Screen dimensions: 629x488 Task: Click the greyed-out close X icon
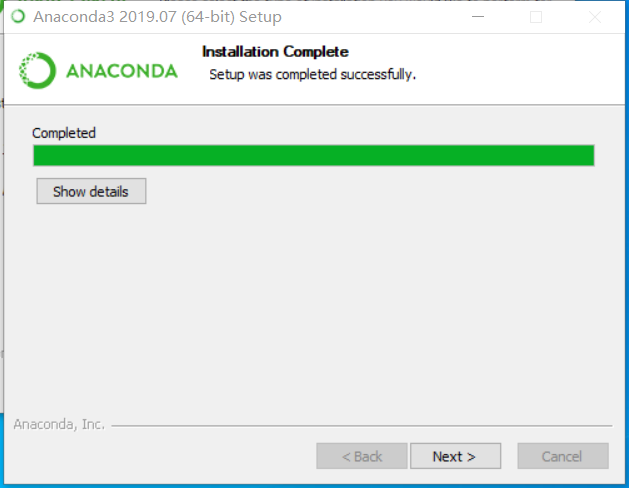click(595, 17)
